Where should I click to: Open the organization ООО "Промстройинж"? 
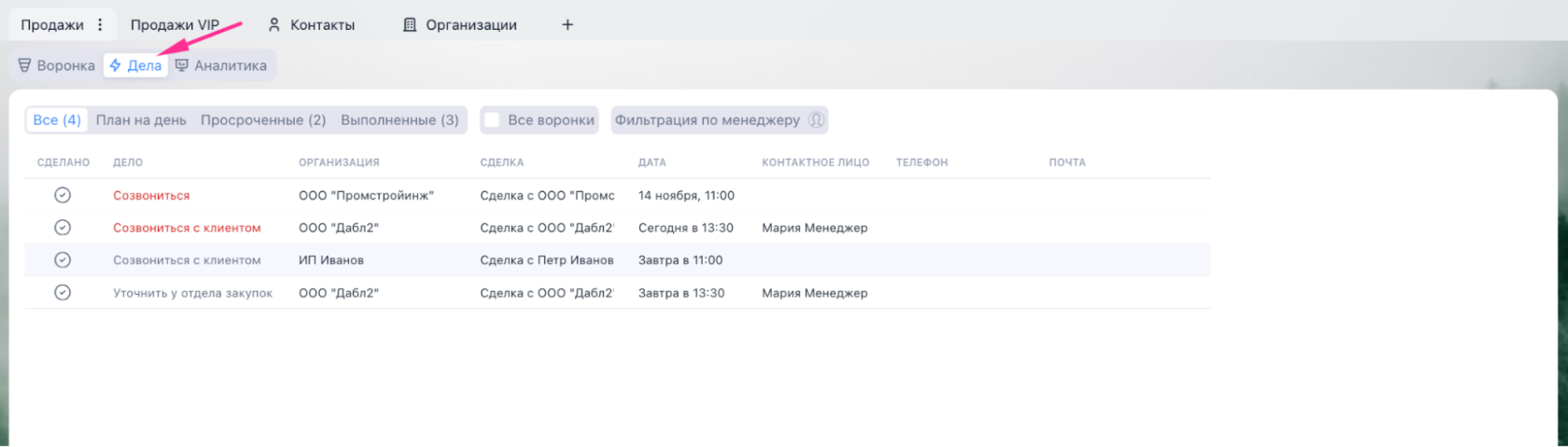(x=366, y=196)
